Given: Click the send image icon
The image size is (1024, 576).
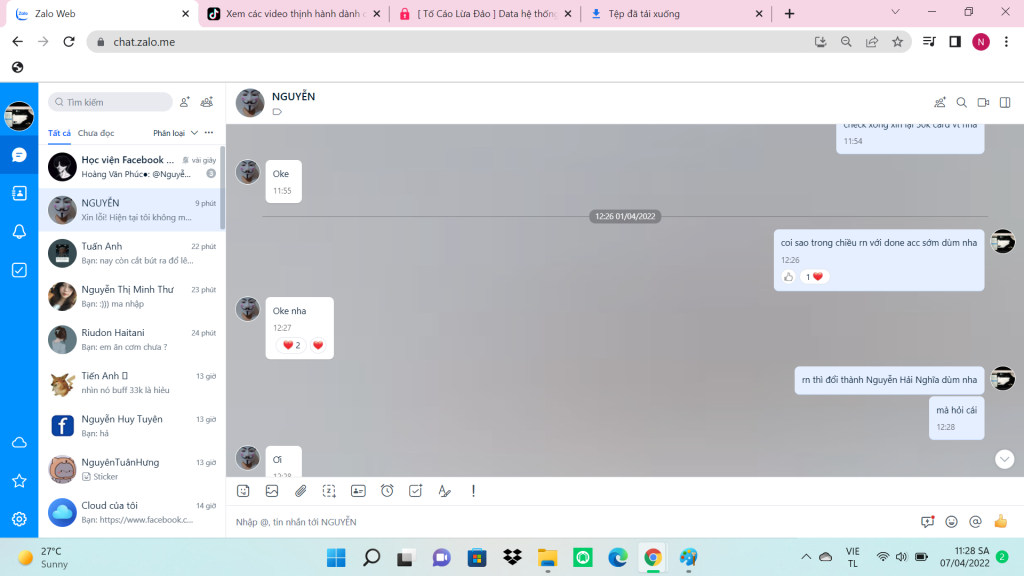Looking at the screenshot, I should coord(271,491).
